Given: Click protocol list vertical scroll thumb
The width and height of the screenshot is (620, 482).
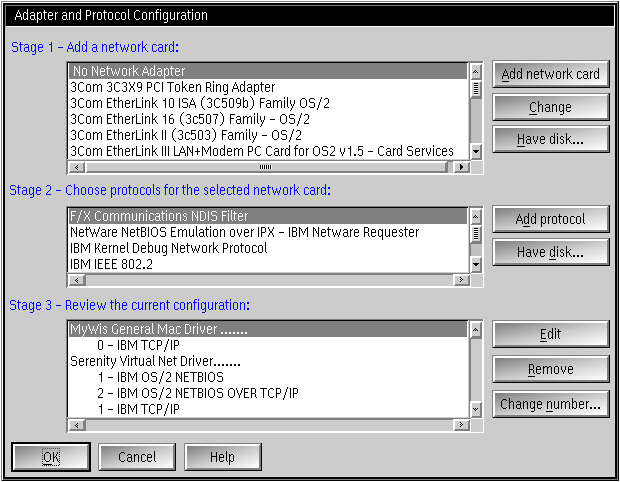Looking at the screenshot, I should pos(476,234).
